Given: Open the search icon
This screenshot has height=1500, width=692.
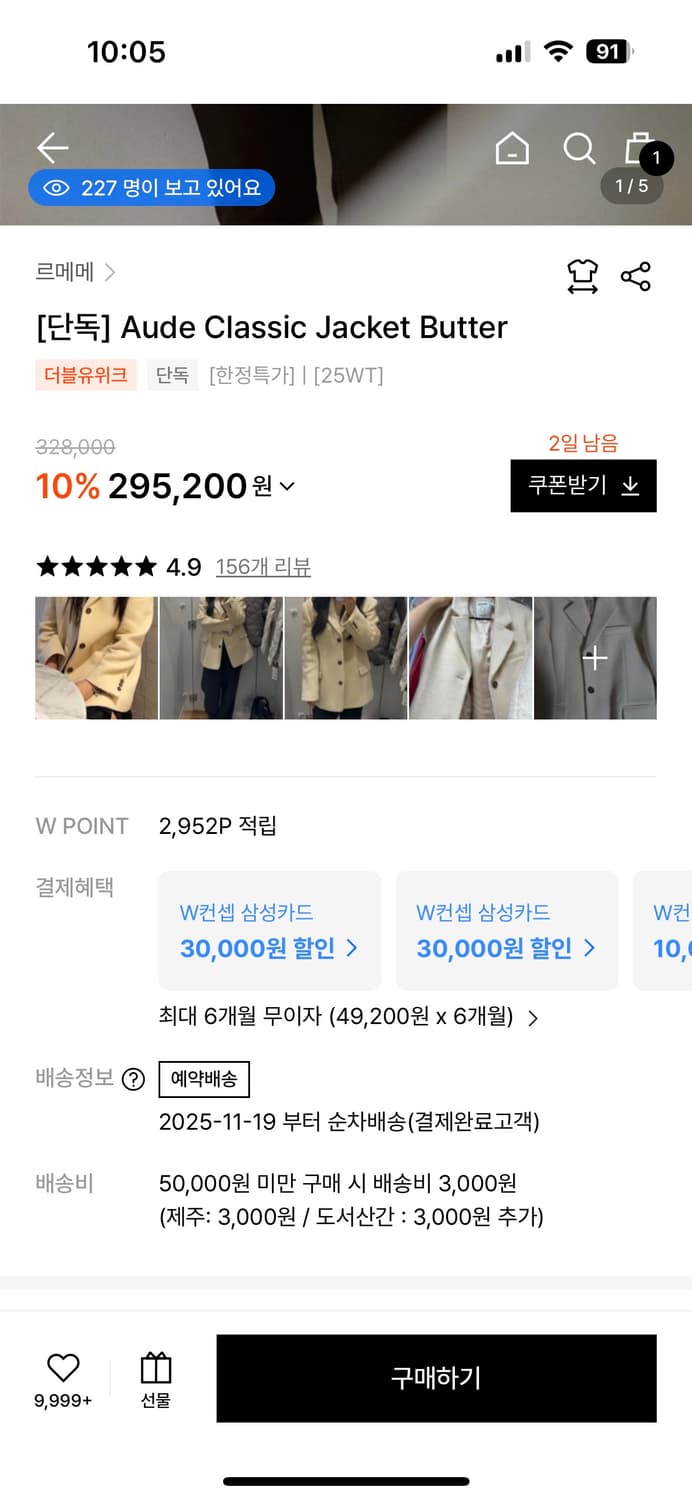Looking at the screenshot, I should click(579, 148).
